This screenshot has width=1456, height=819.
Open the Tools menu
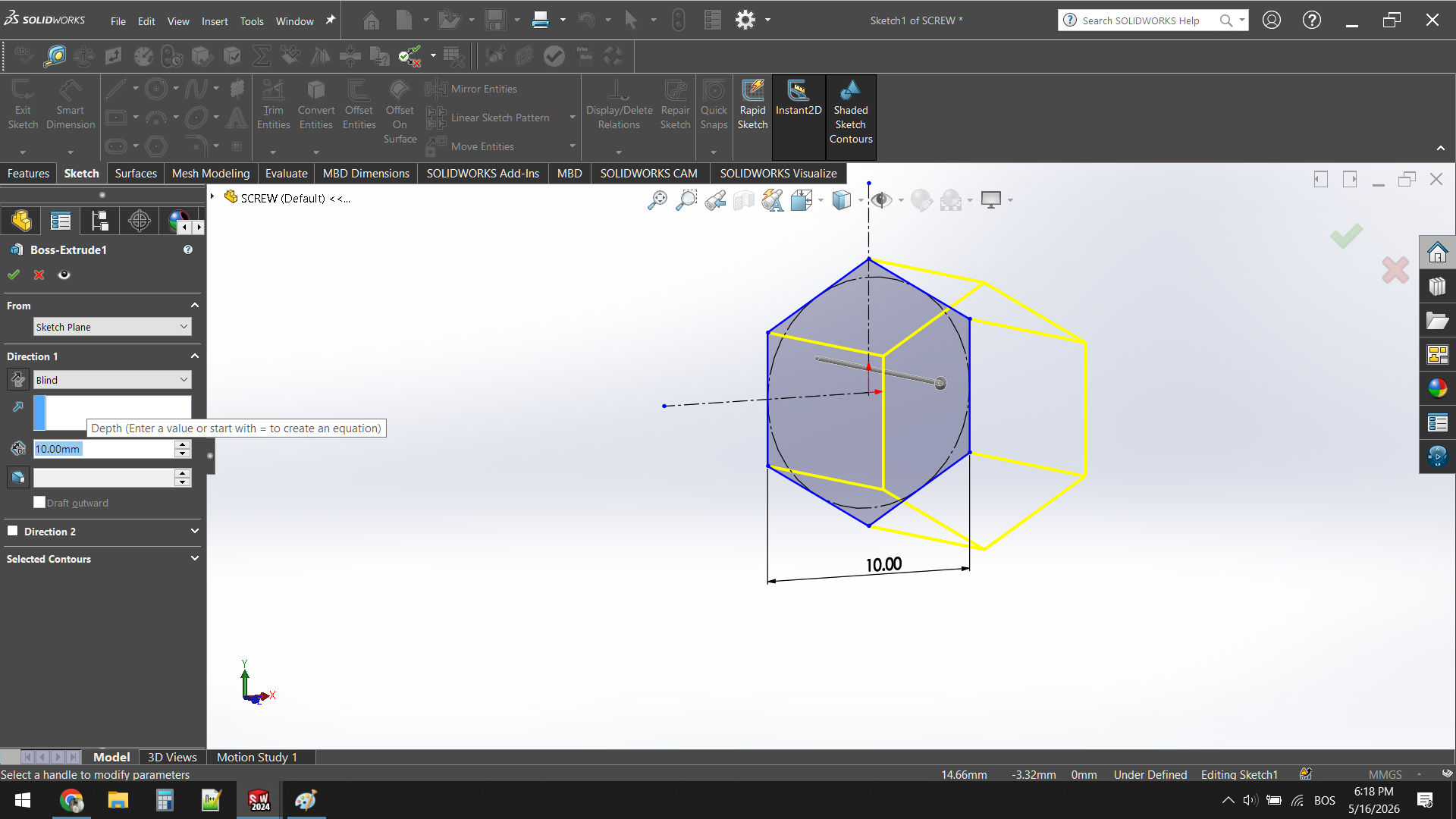[252, 21]
